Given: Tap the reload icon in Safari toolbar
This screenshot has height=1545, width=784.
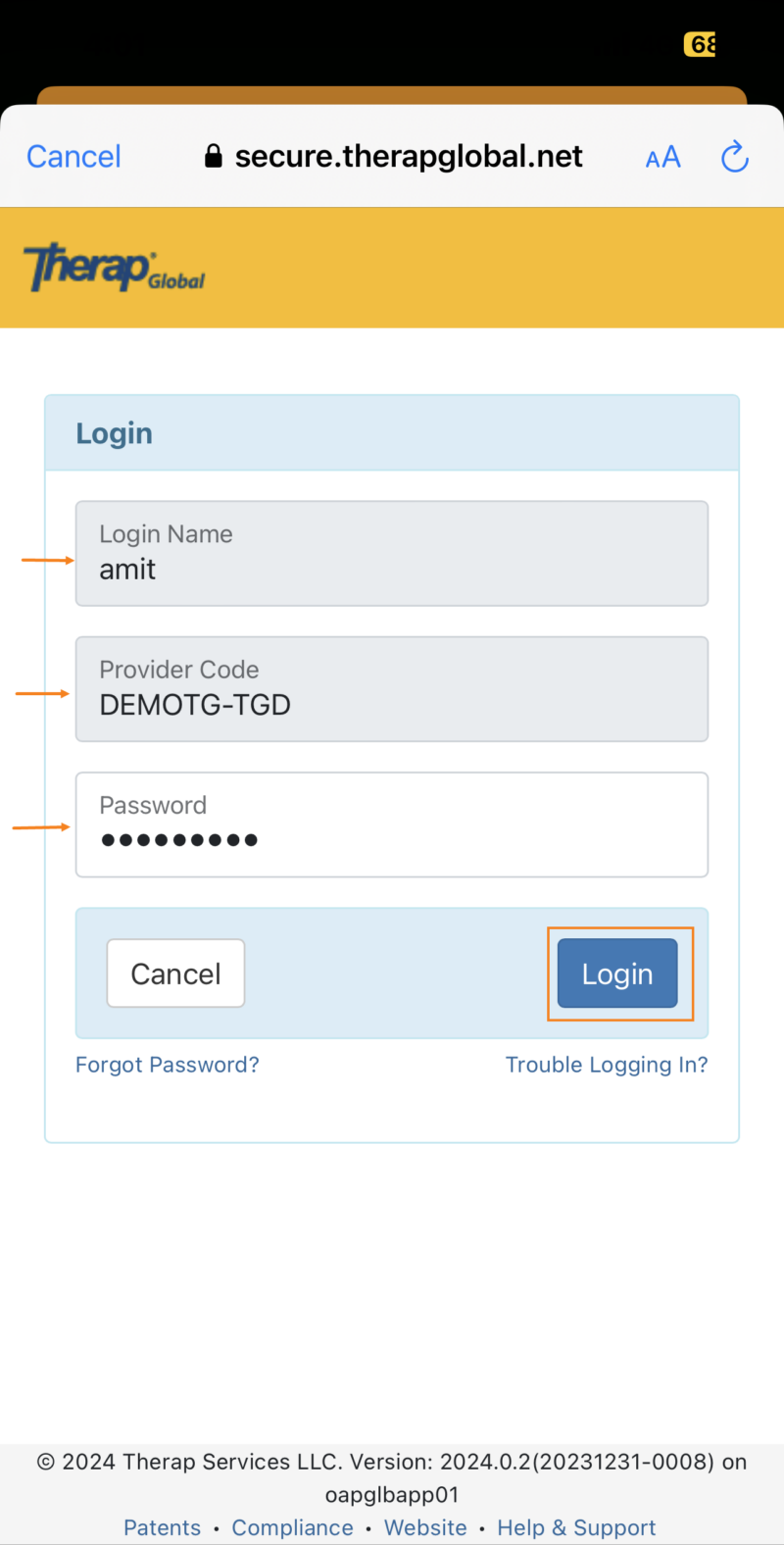Looking at the screenshot, I should pos(734,156).
